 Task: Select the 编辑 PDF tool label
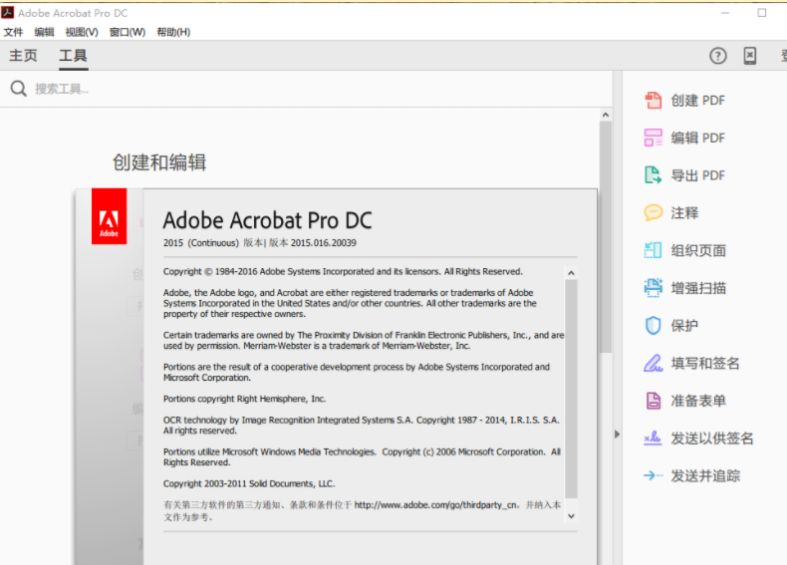(x=698, y=137)
